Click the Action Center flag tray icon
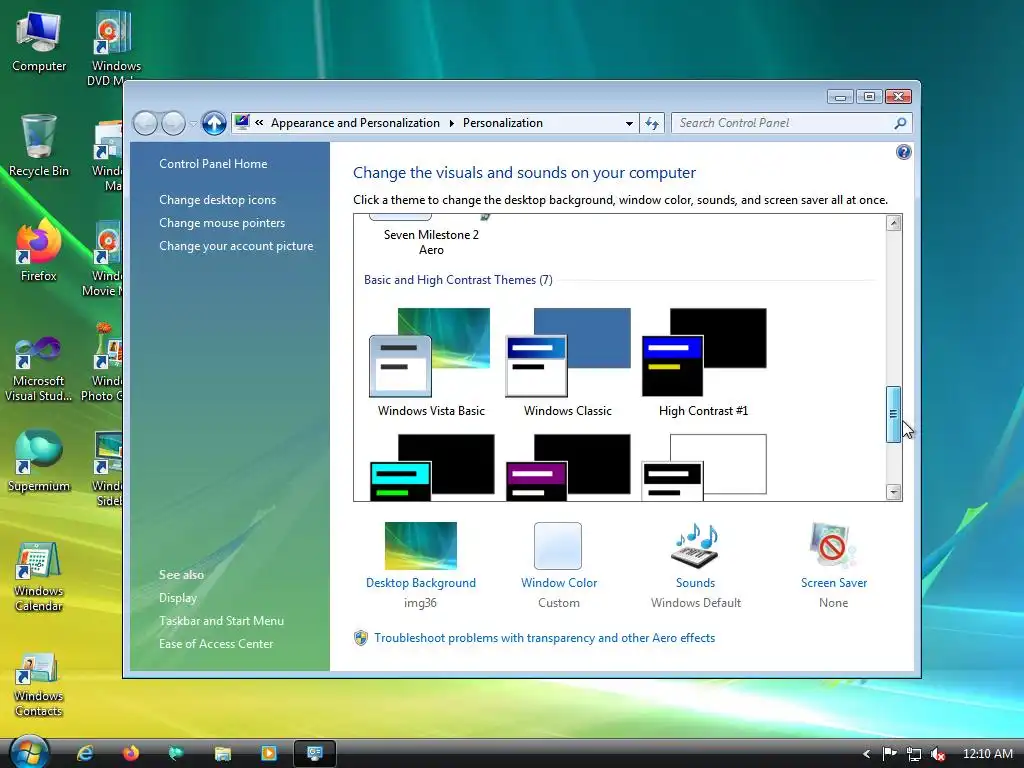Screen dimensions: 1024x768 [889, 754]
